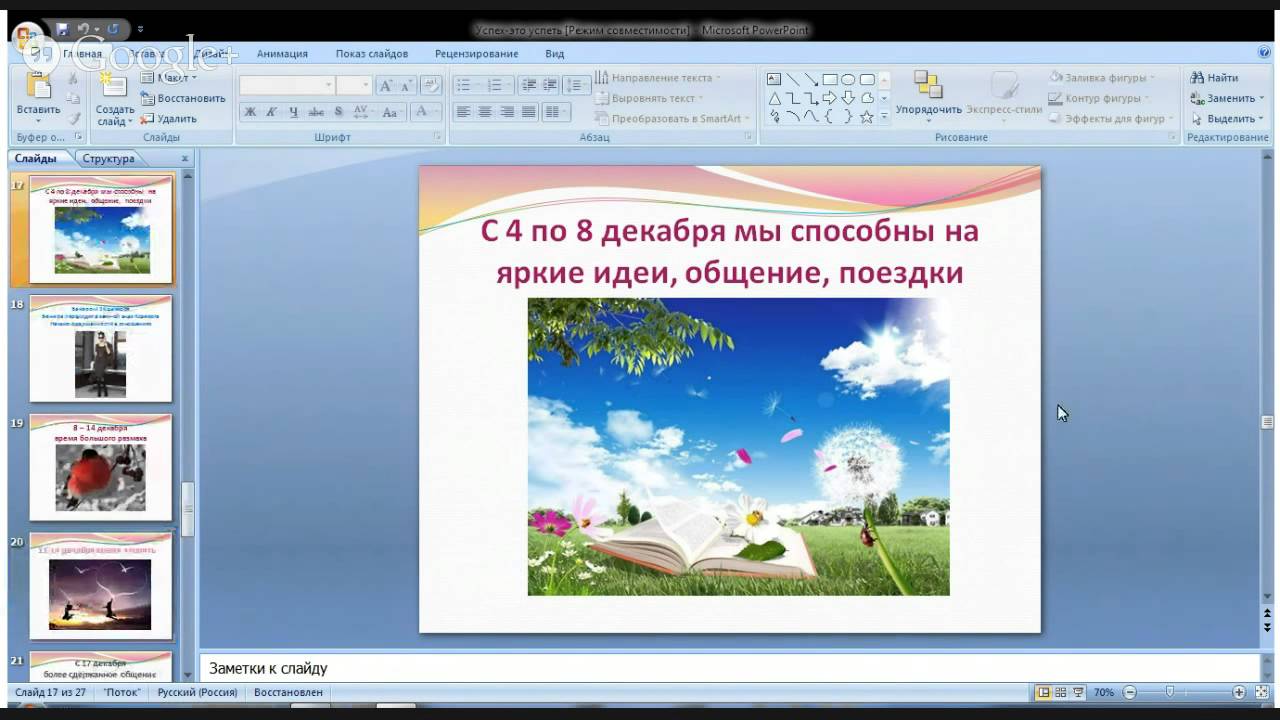Click the Заметки к слайду notes field
Image resolution: width=1280 pixels, height=720 pixels.
[x=730, y=668]
